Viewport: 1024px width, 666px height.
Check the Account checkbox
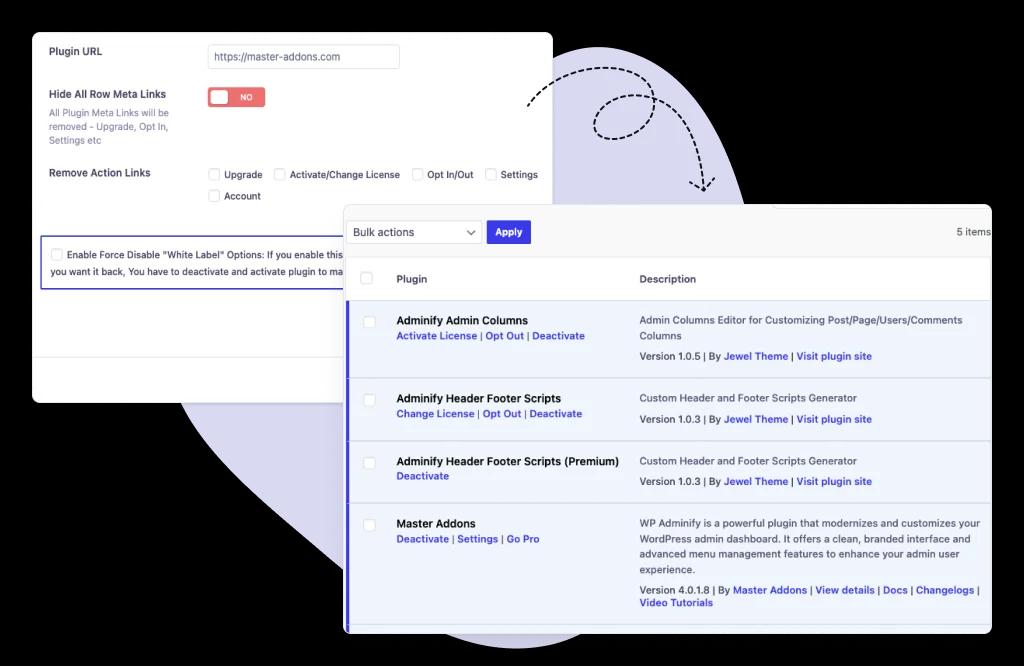point(214,196)
